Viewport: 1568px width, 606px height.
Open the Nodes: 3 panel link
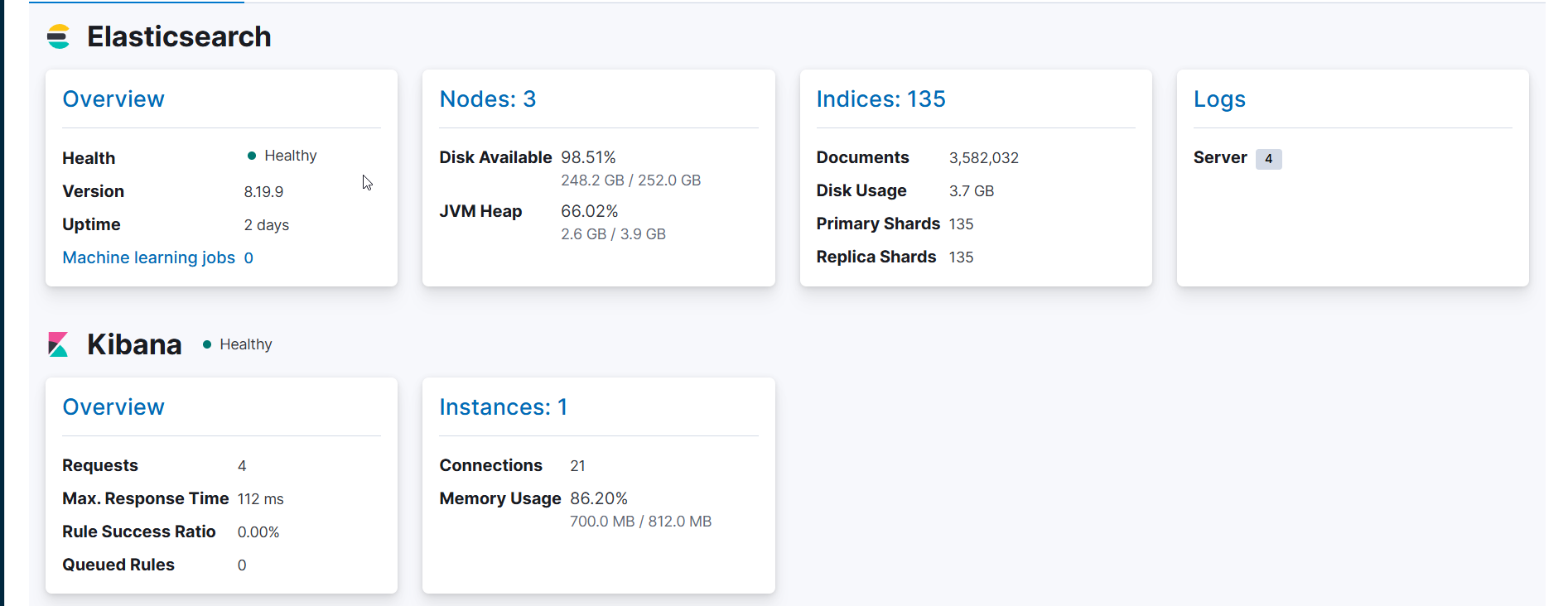pos(487,99)
